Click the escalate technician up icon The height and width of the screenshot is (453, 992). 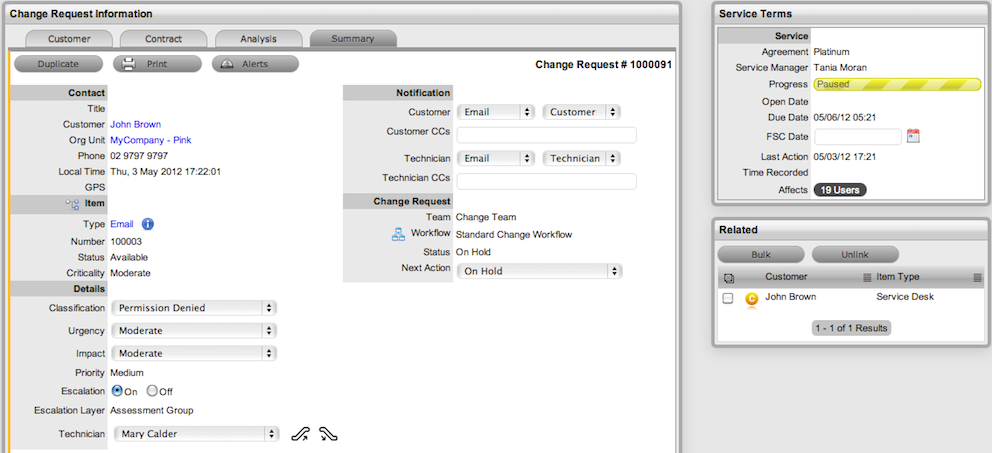(x=301, y=434)
